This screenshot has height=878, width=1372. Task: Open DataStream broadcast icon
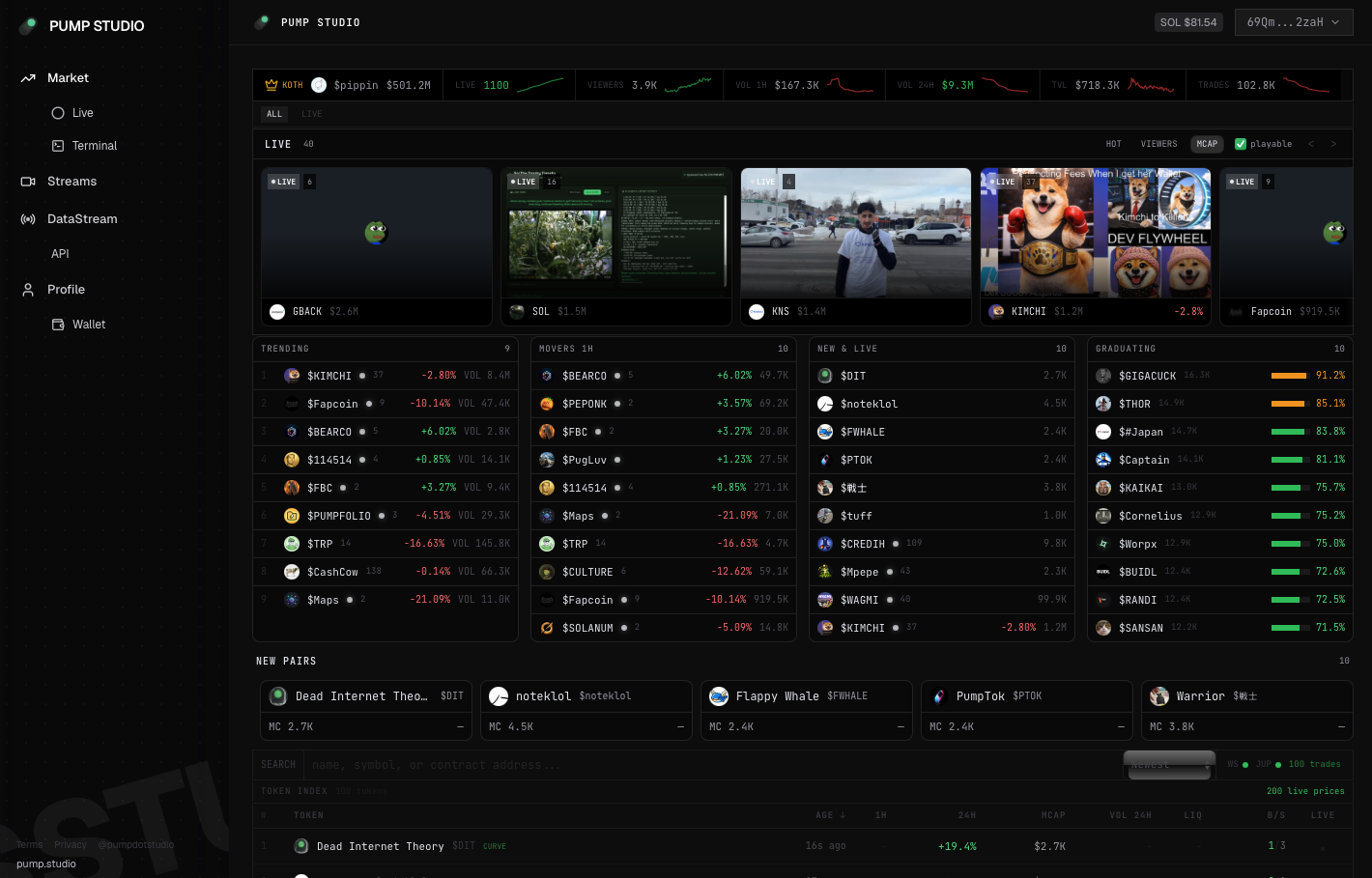click(28, 219)
